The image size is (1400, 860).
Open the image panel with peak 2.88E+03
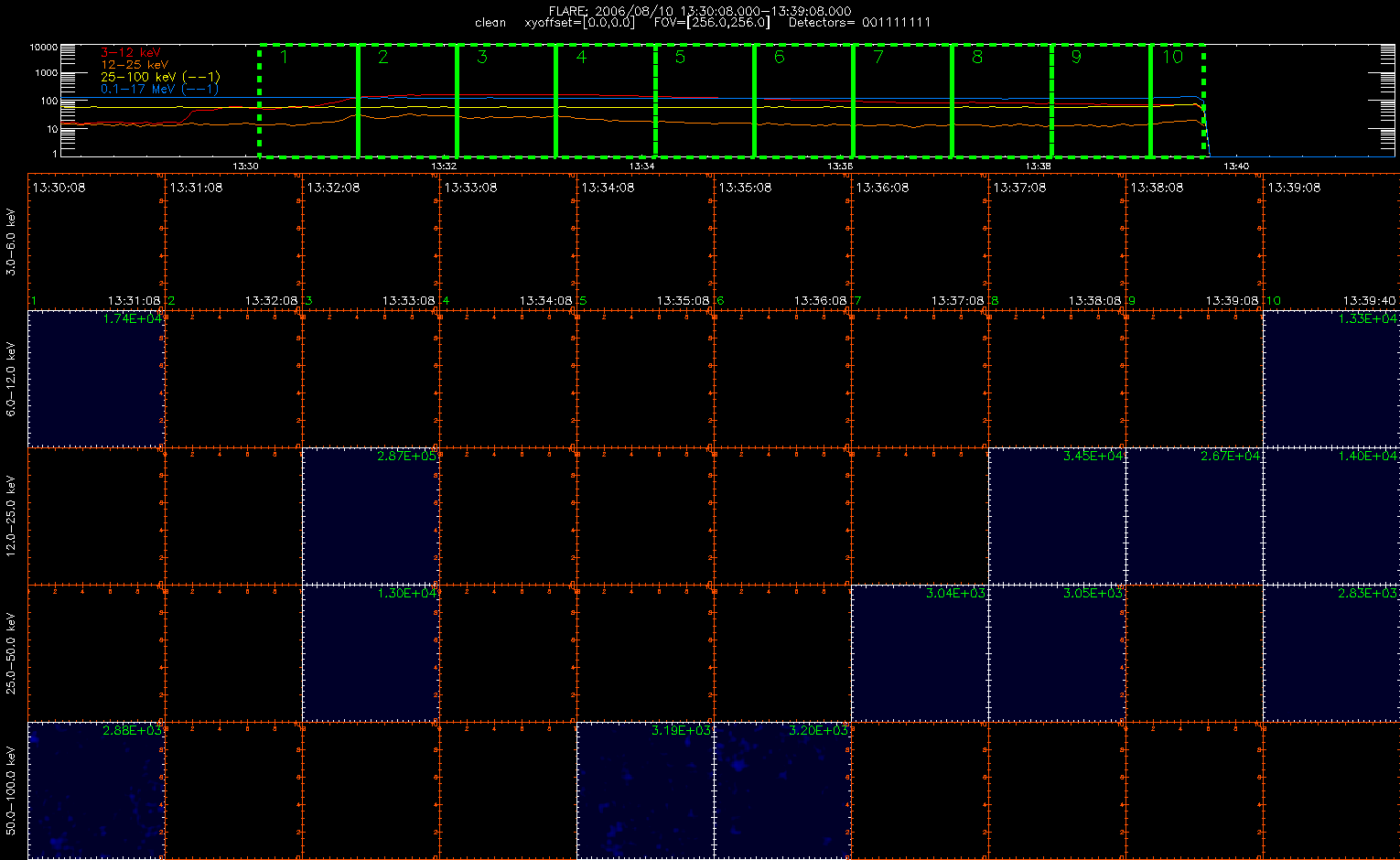tap(96, 790)
